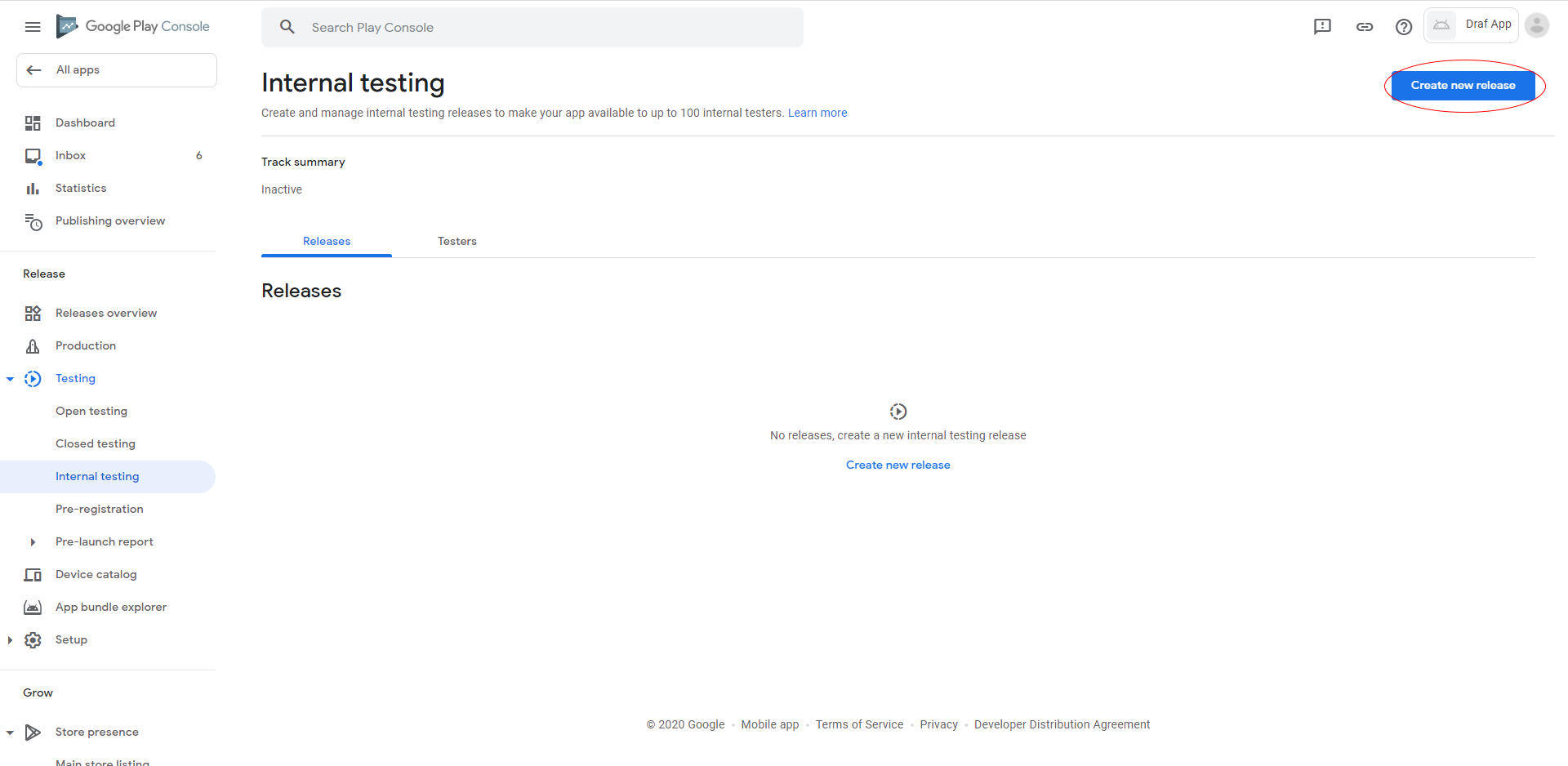
Task: Switch to the Testers tab
Action: (x=457, y=242)
